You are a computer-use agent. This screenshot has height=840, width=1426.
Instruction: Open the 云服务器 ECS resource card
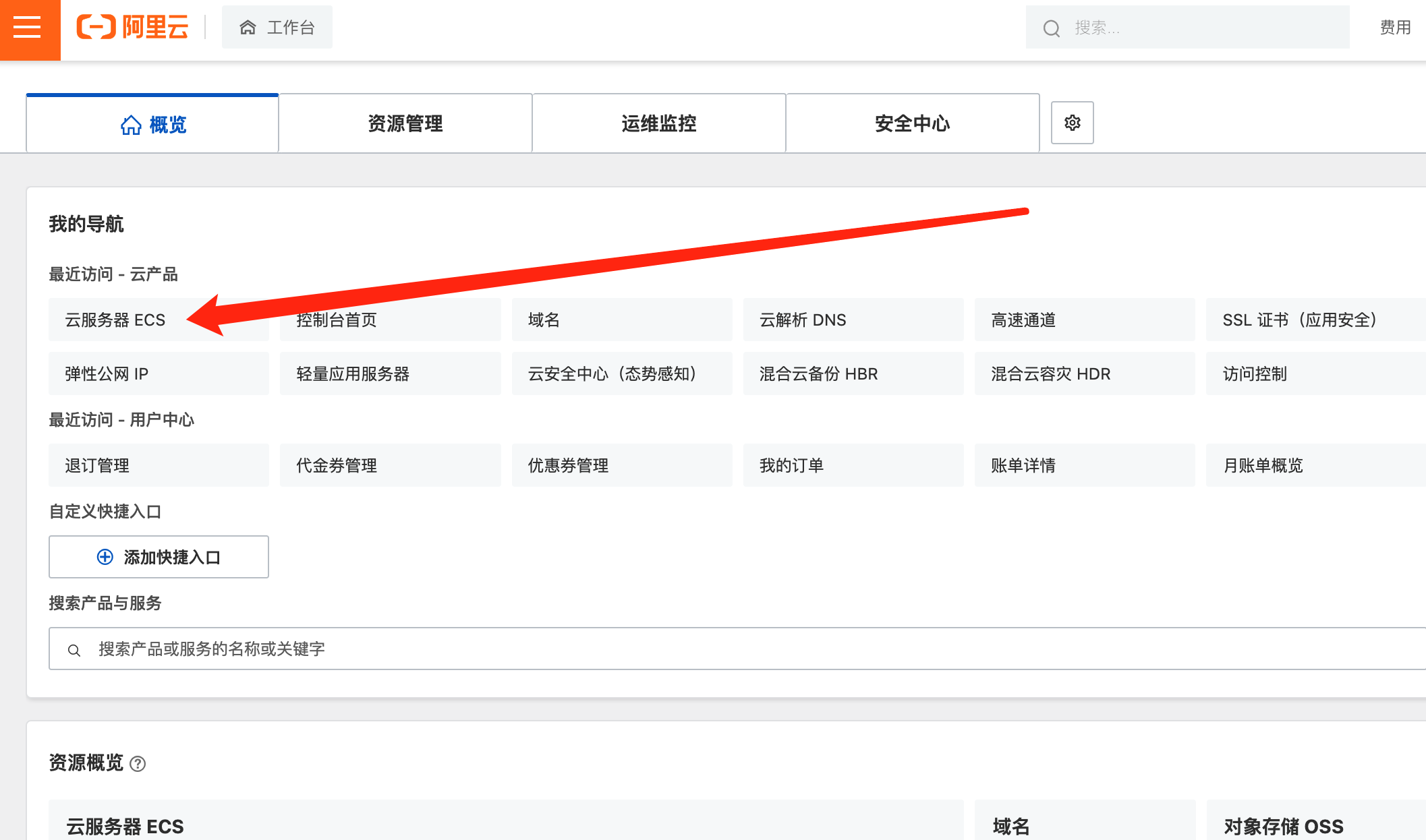506,820
